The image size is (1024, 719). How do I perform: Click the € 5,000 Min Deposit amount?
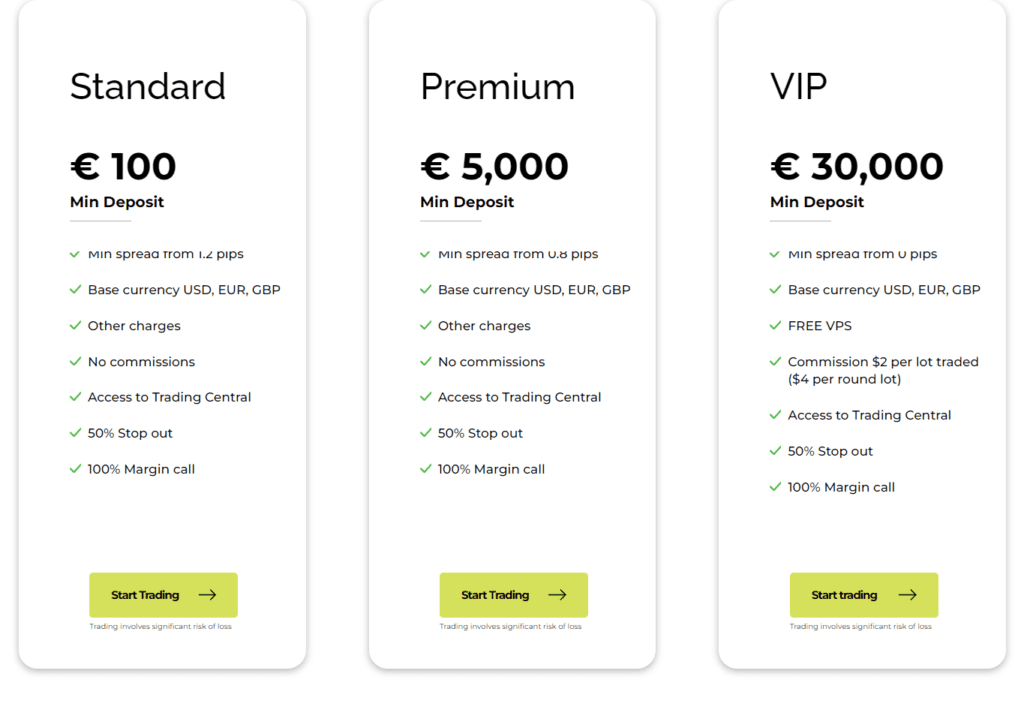494,166
